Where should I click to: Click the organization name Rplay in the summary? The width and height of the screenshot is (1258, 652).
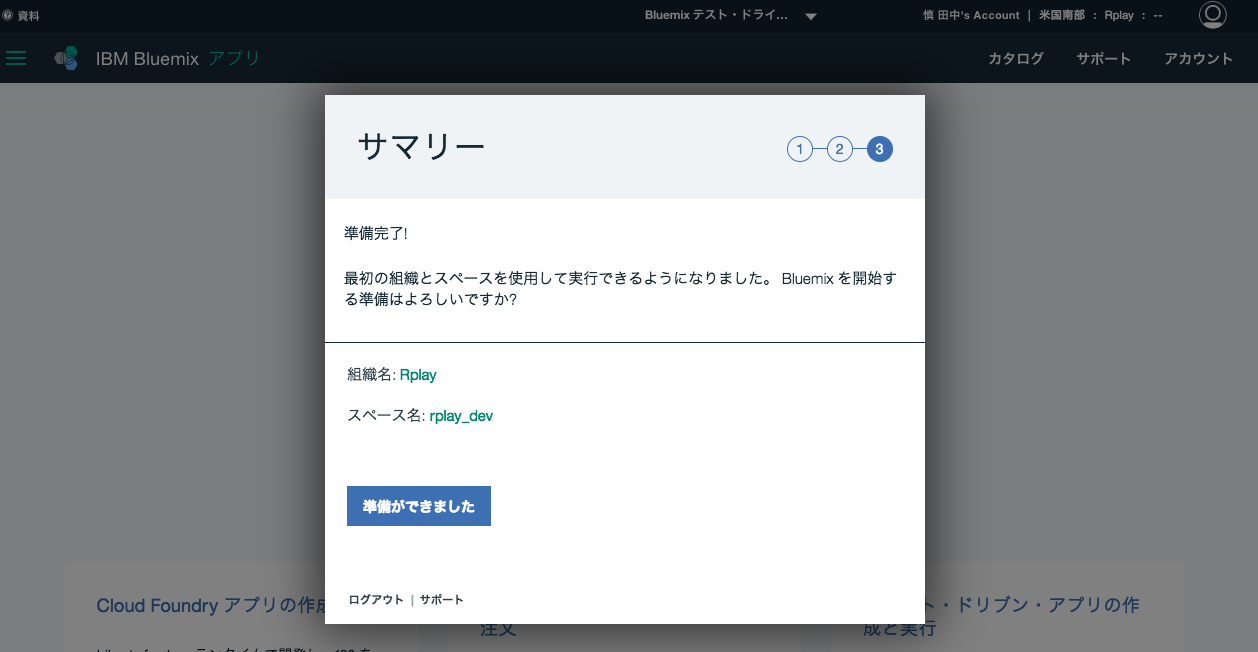(x=418, y=375)
